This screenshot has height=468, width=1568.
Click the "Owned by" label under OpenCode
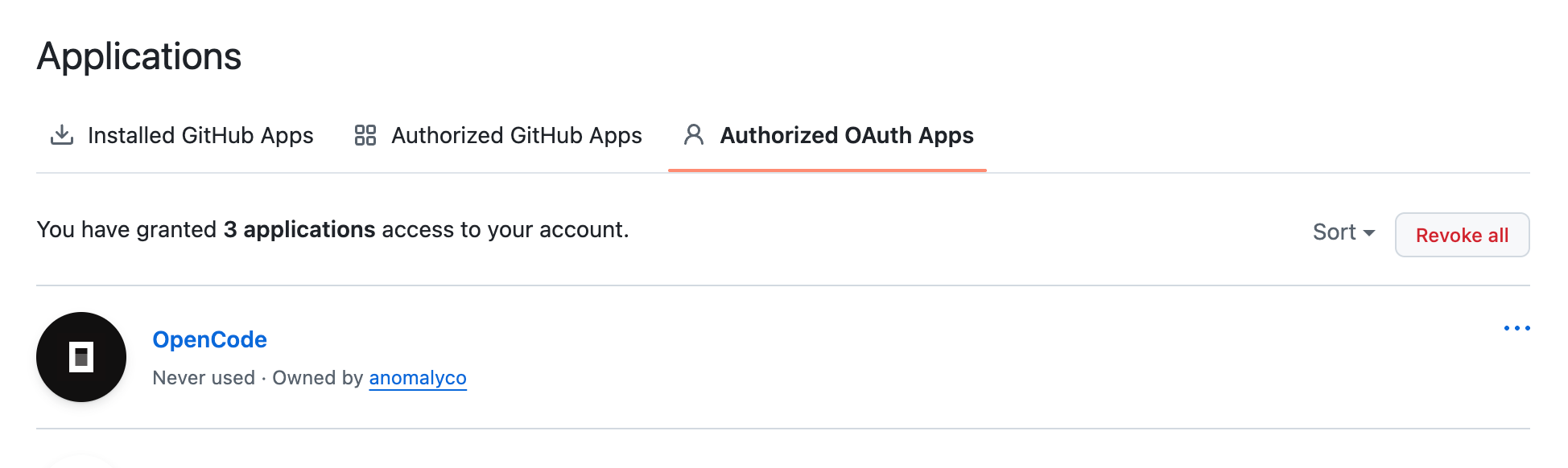[317, 378]
